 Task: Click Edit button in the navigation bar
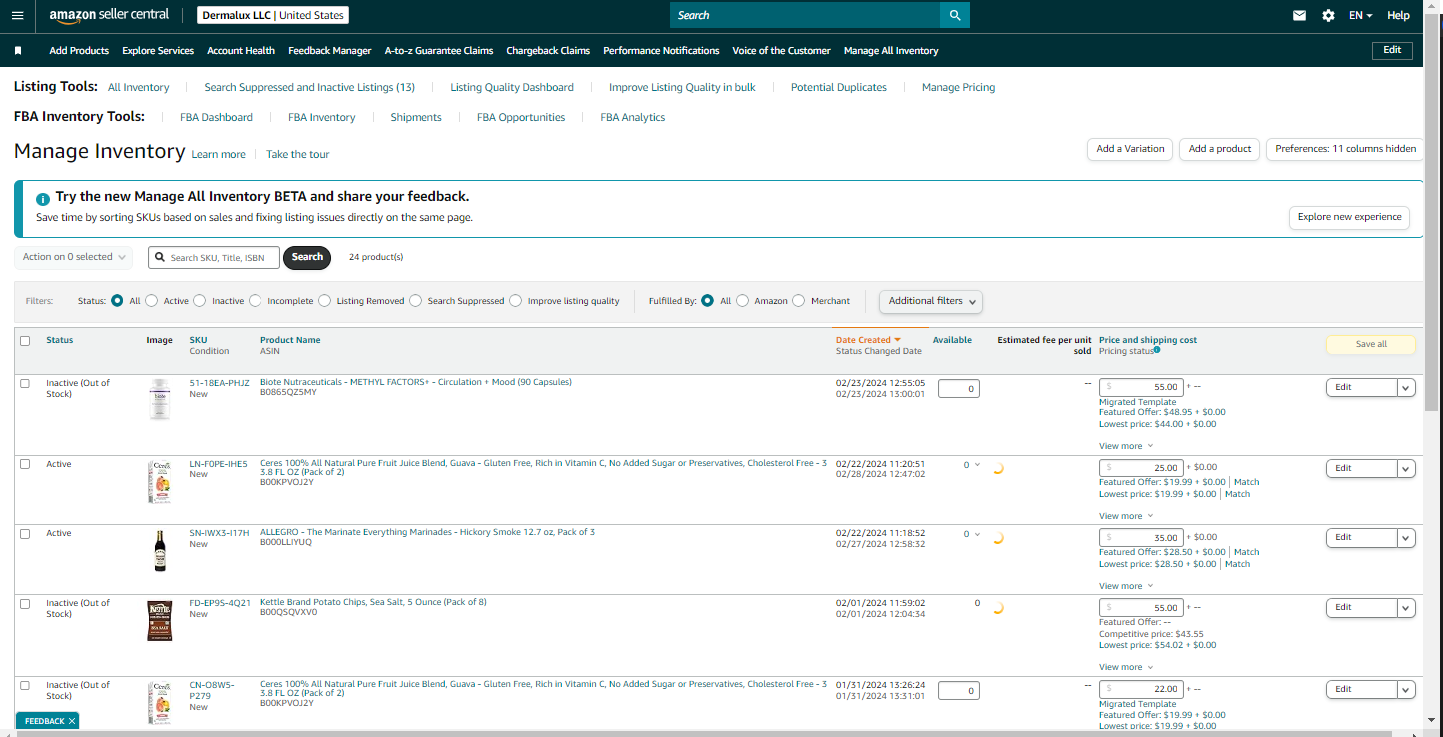(x=1392, y=50)
